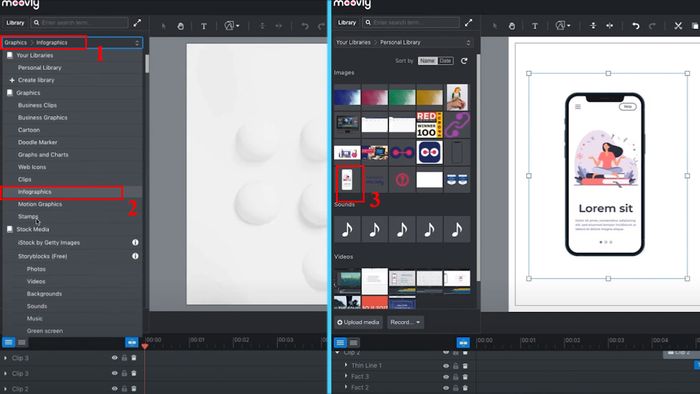Expand Thin Line 1 layer
The image size is (700, 394).
[346, 365]
